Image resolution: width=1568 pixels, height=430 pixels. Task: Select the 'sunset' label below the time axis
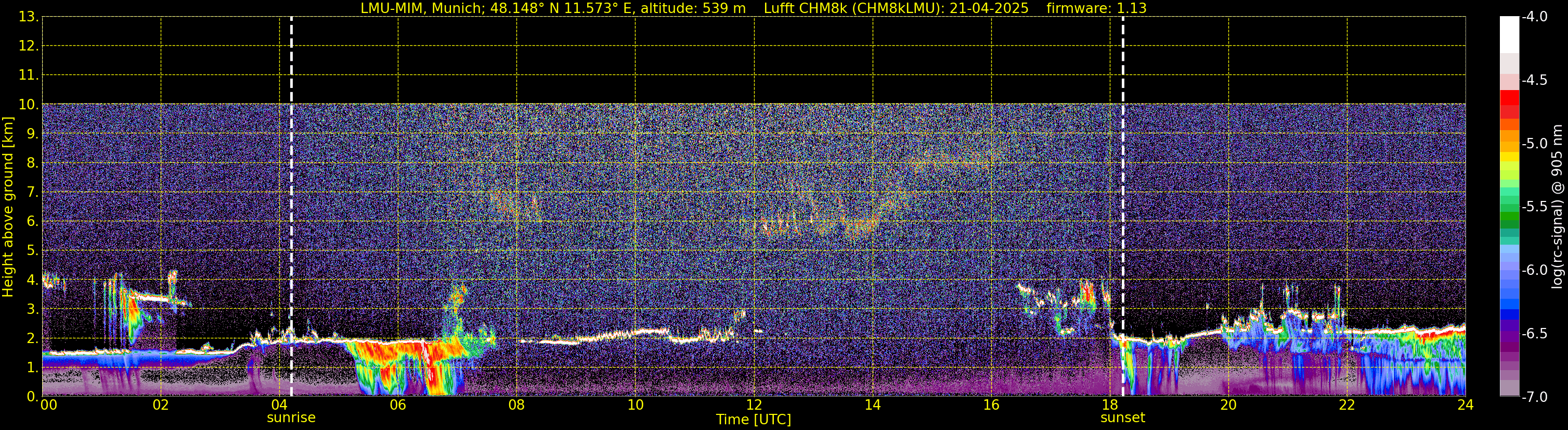tap(1123, 418)
